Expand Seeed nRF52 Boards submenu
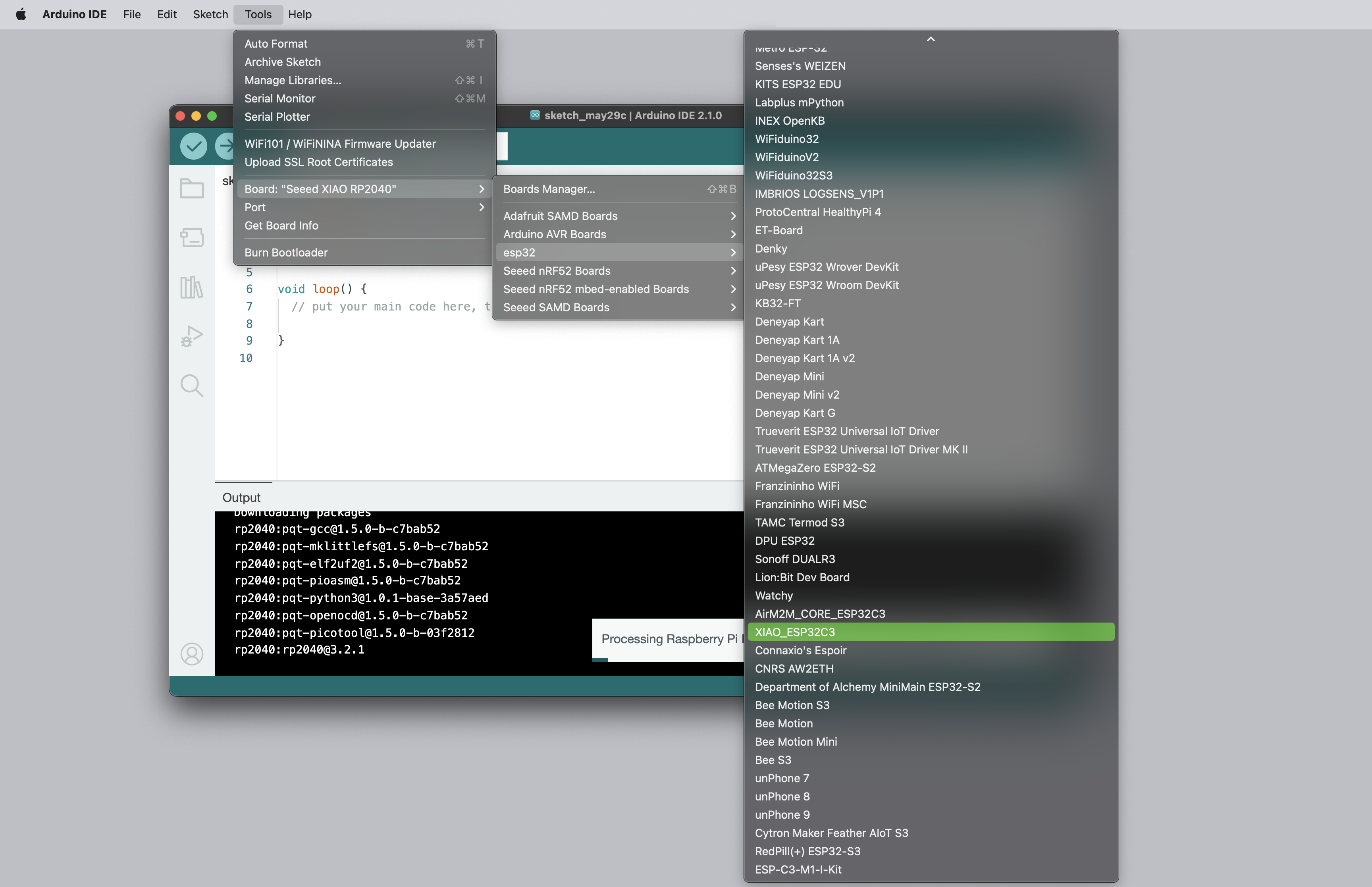Viewport: 1372px width, 887px height. tap(619, 271)
